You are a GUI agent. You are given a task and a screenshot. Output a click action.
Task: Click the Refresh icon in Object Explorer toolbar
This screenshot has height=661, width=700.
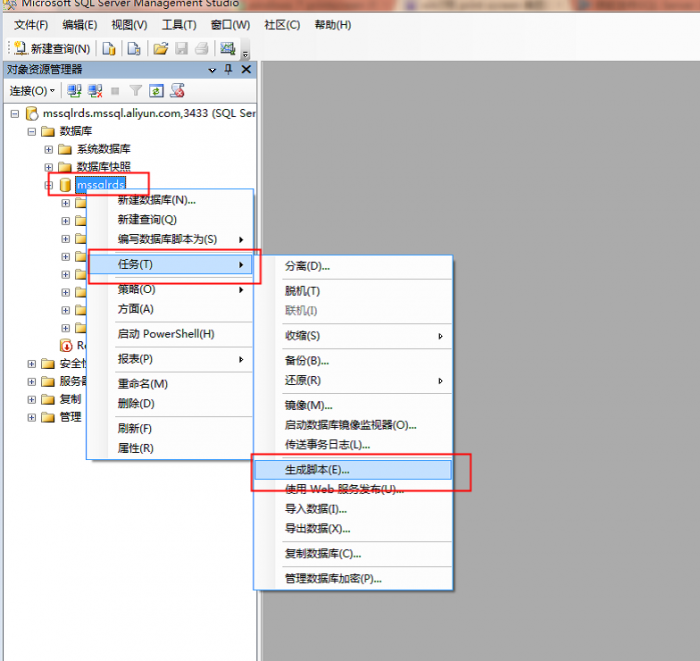(x=156, y=91)
